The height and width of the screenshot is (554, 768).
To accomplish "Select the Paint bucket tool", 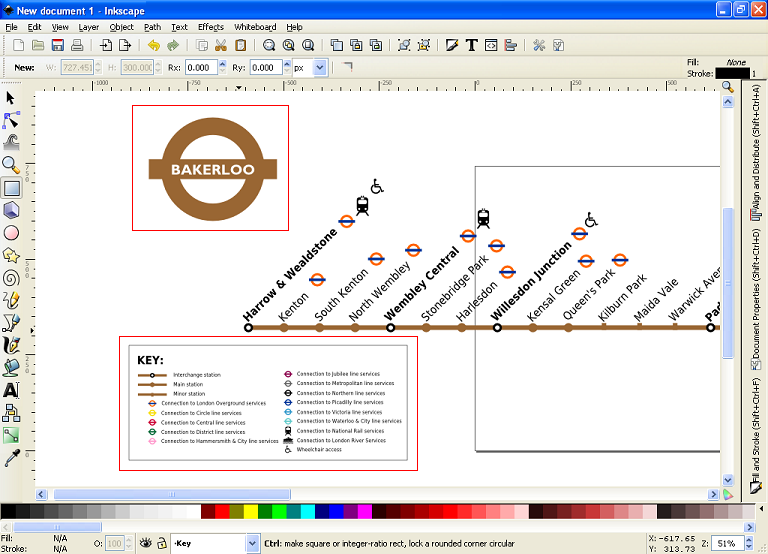I will [11, 368].
